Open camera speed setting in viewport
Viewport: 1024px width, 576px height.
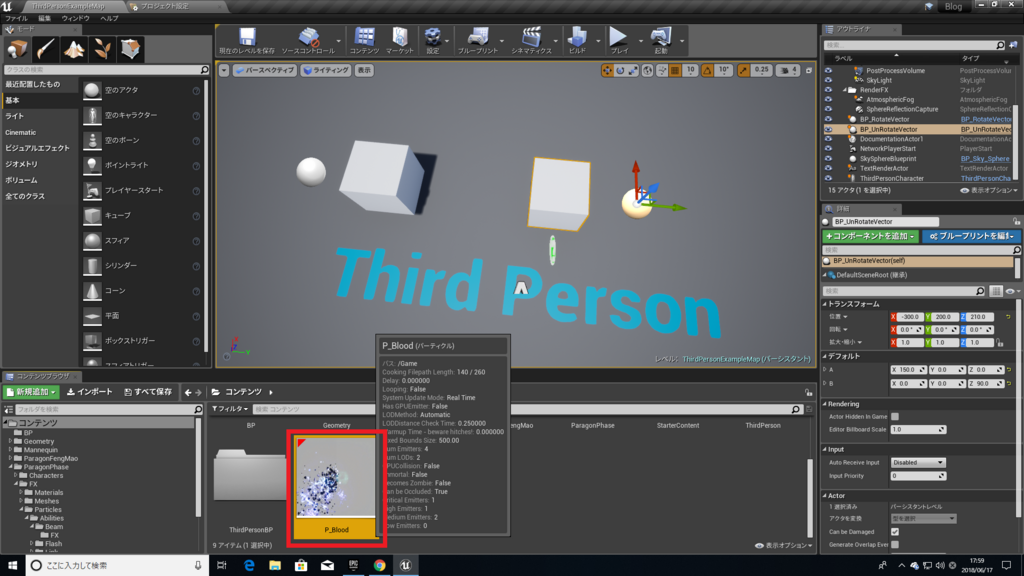click(789, 70)
